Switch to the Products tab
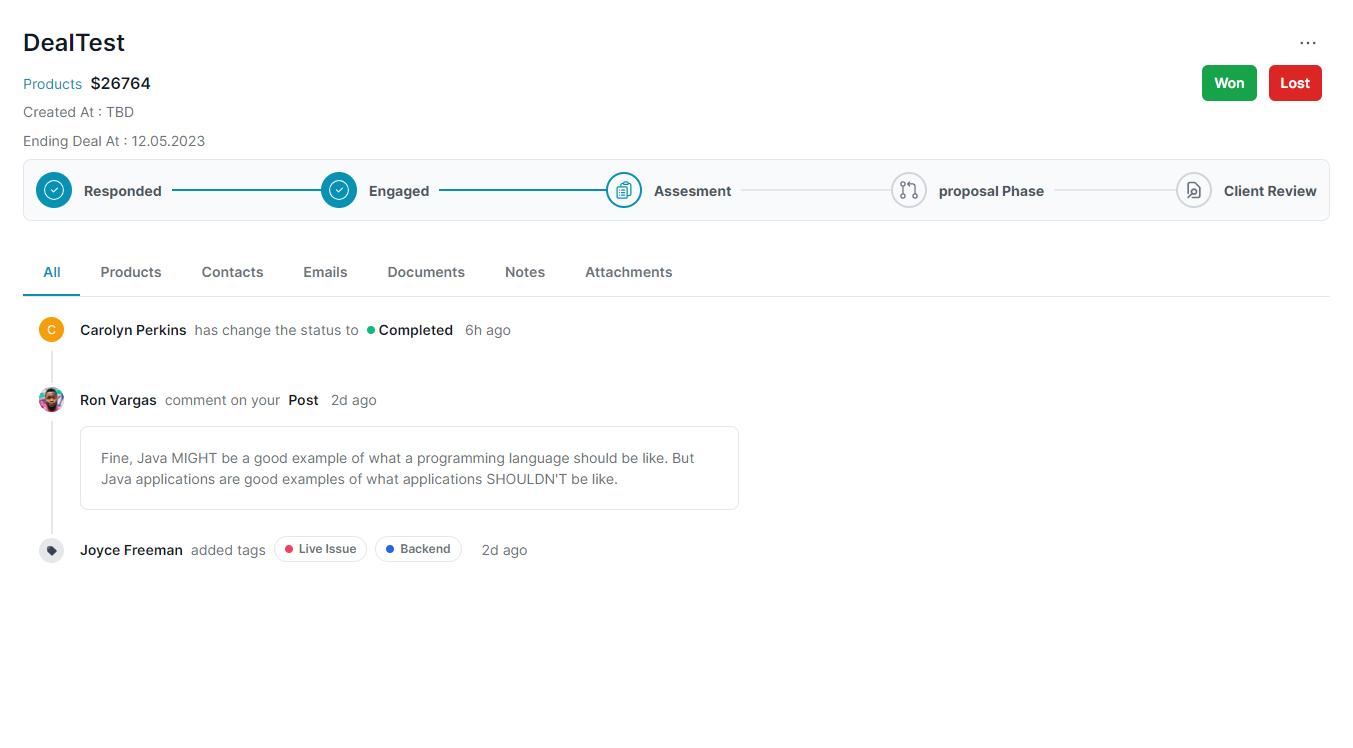 [x=131, y=272]
